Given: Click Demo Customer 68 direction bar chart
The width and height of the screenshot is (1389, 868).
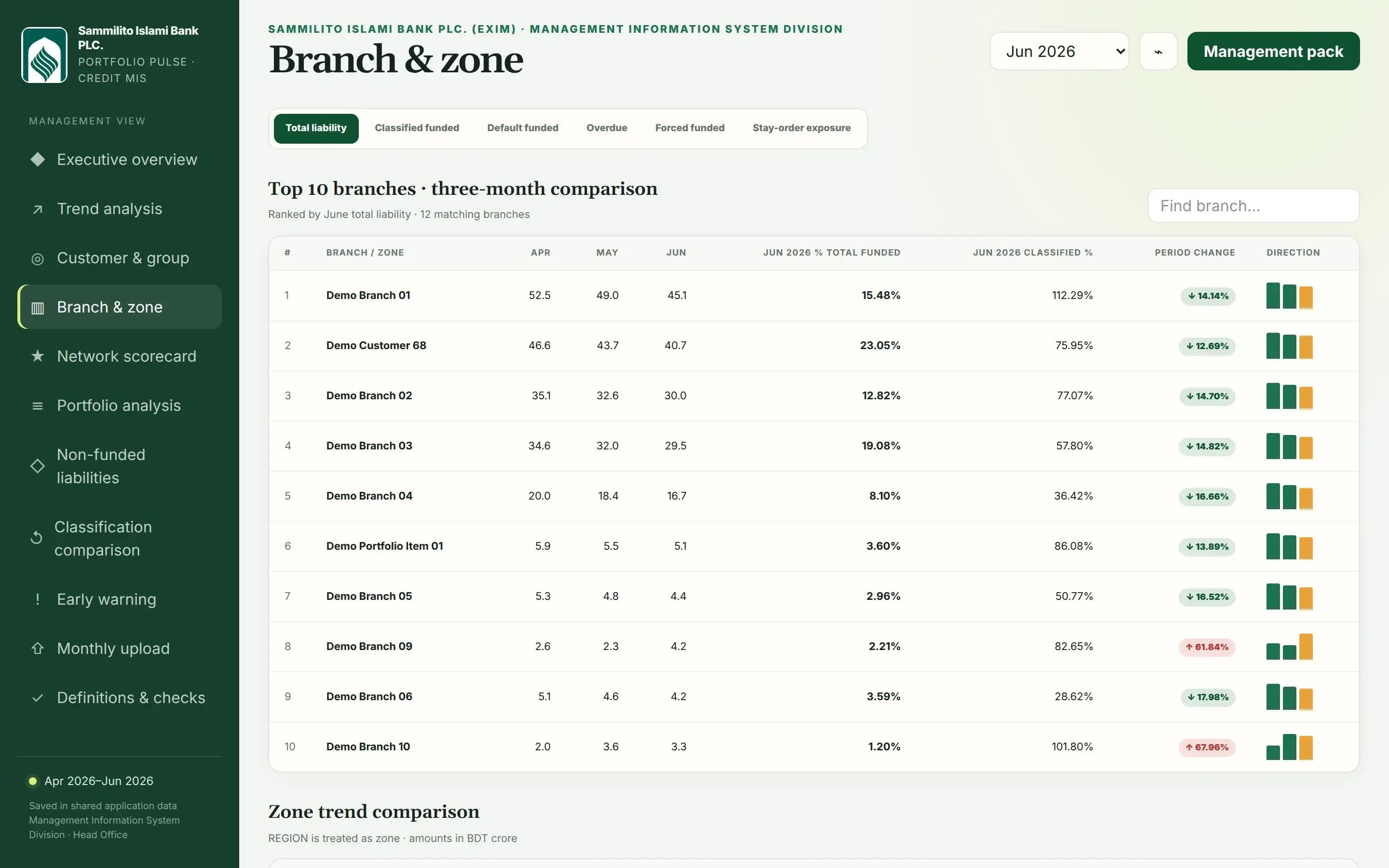Looking at the screenshot, I should [x=1289, y=346].
